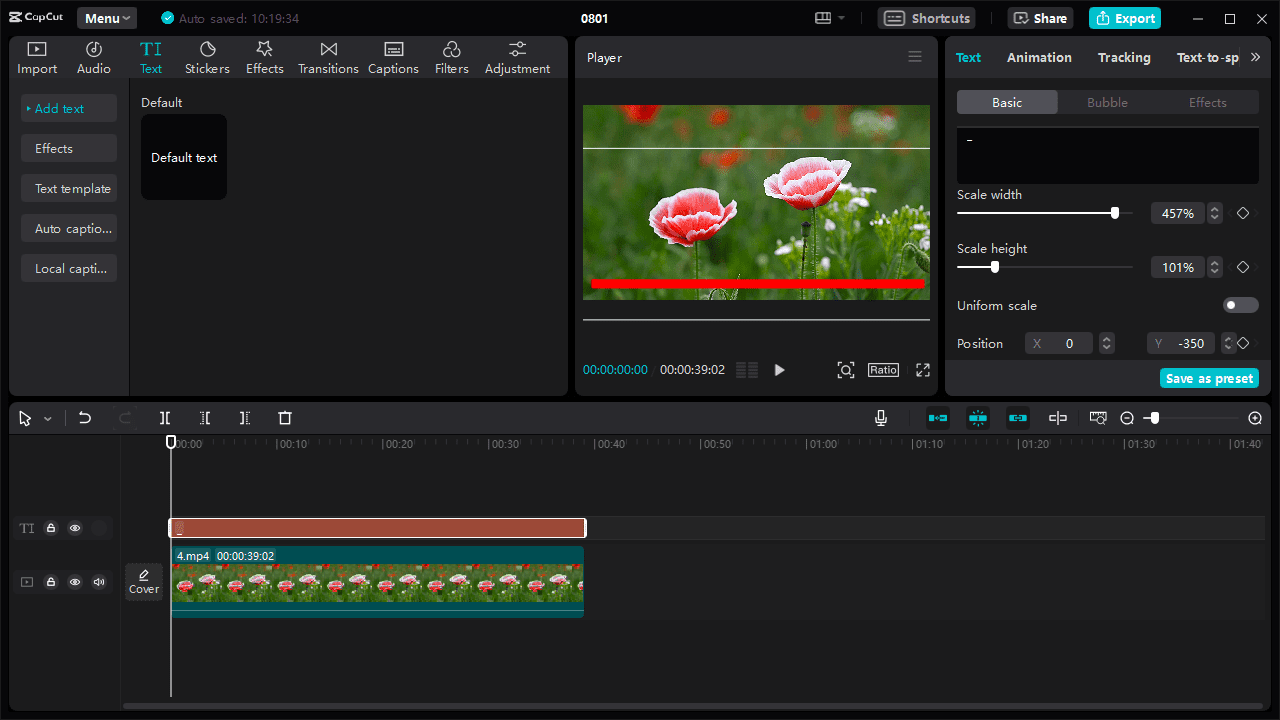The width and height of the screenshot is (1280, 720).
Task: Click the Export button
Action: [x=1124, y=18]
